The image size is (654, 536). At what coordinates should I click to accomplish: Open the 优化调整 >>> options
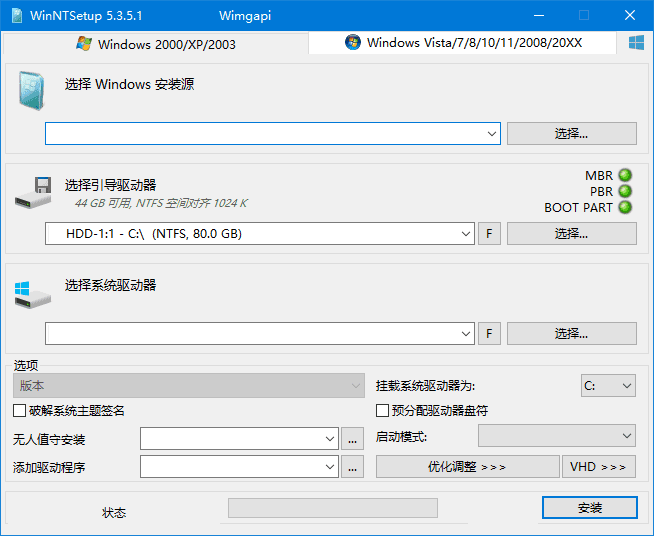467,467
